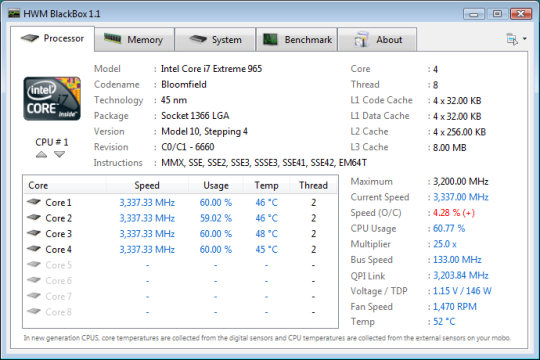This screenshot has height=360, width=540.
Task: Click the Bus Speed value 133.00 MHz
Action: click(457, 260)
